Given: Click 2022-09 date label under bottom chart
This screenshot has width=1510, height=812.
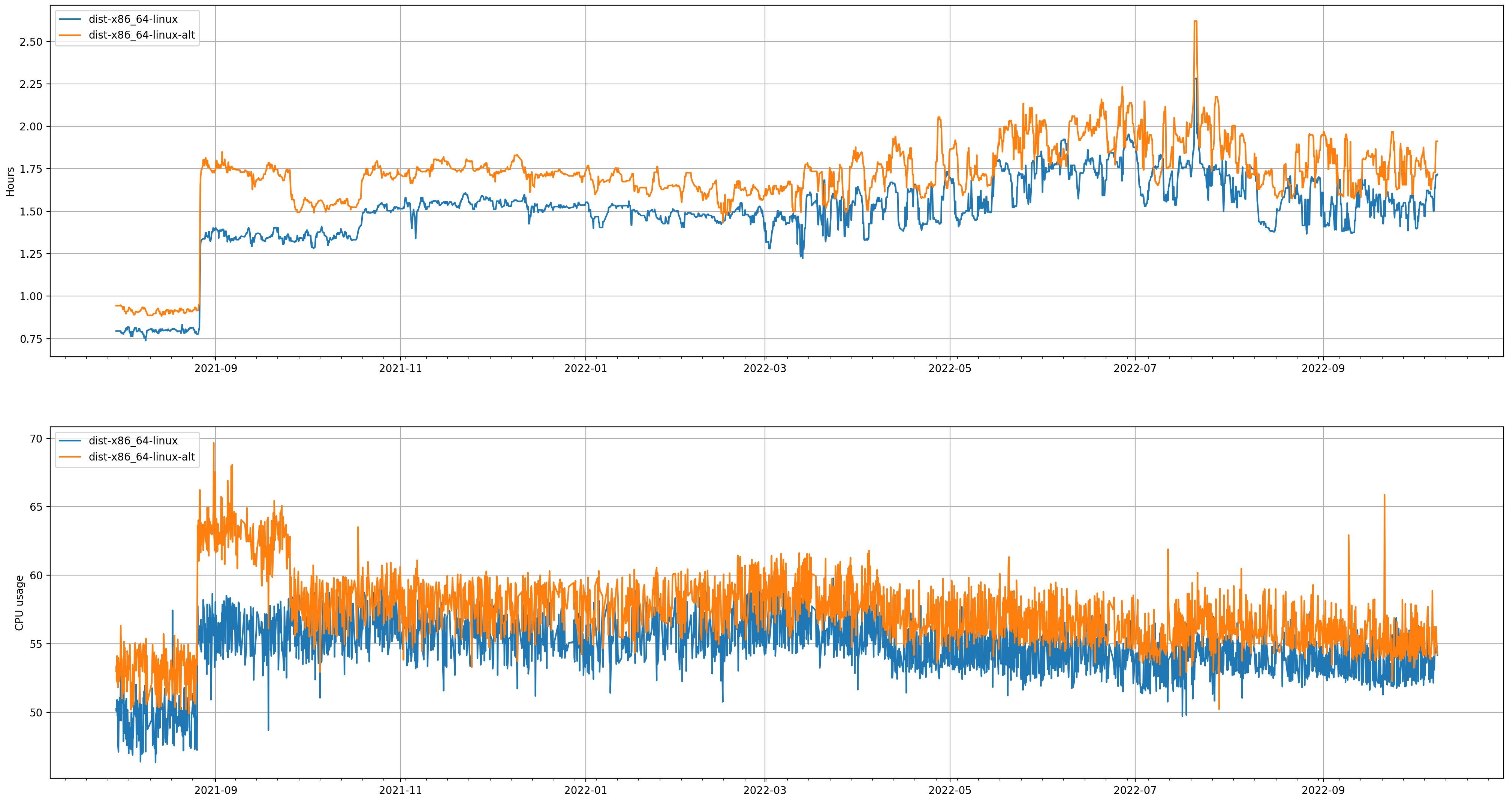Looking at the screenshot, I should point(1323,790).
